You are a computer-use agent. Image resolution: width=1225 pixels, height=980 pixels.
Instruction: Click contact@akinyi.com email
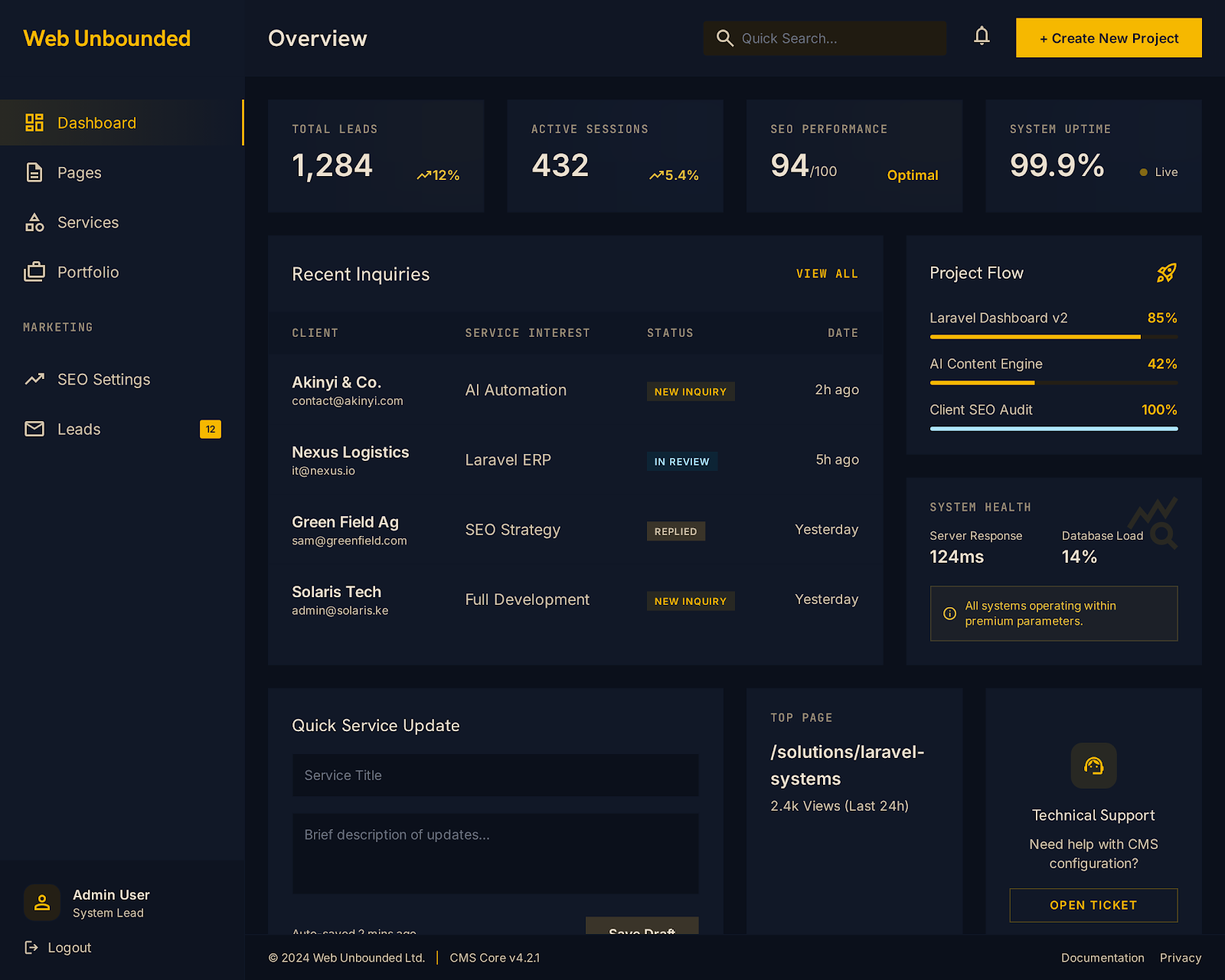click(x=347, y=401)
